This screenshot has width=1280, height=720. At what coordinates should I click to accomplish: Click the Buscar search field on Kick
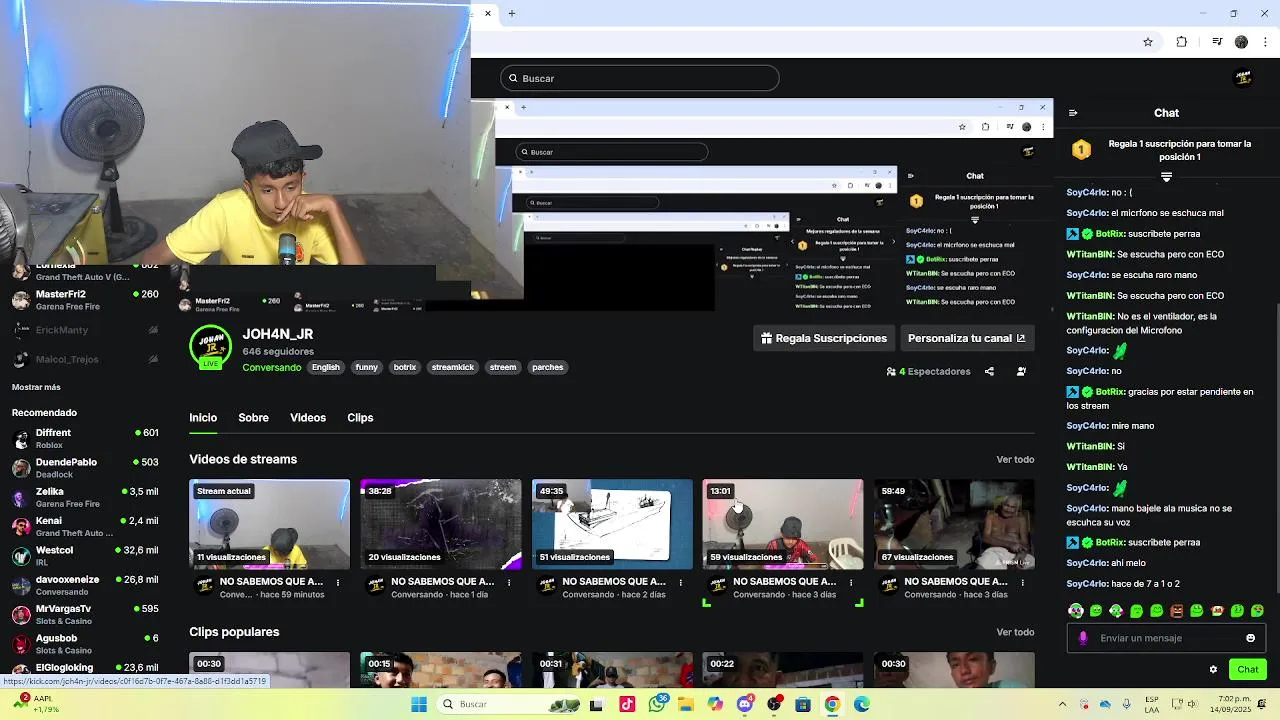640,78
